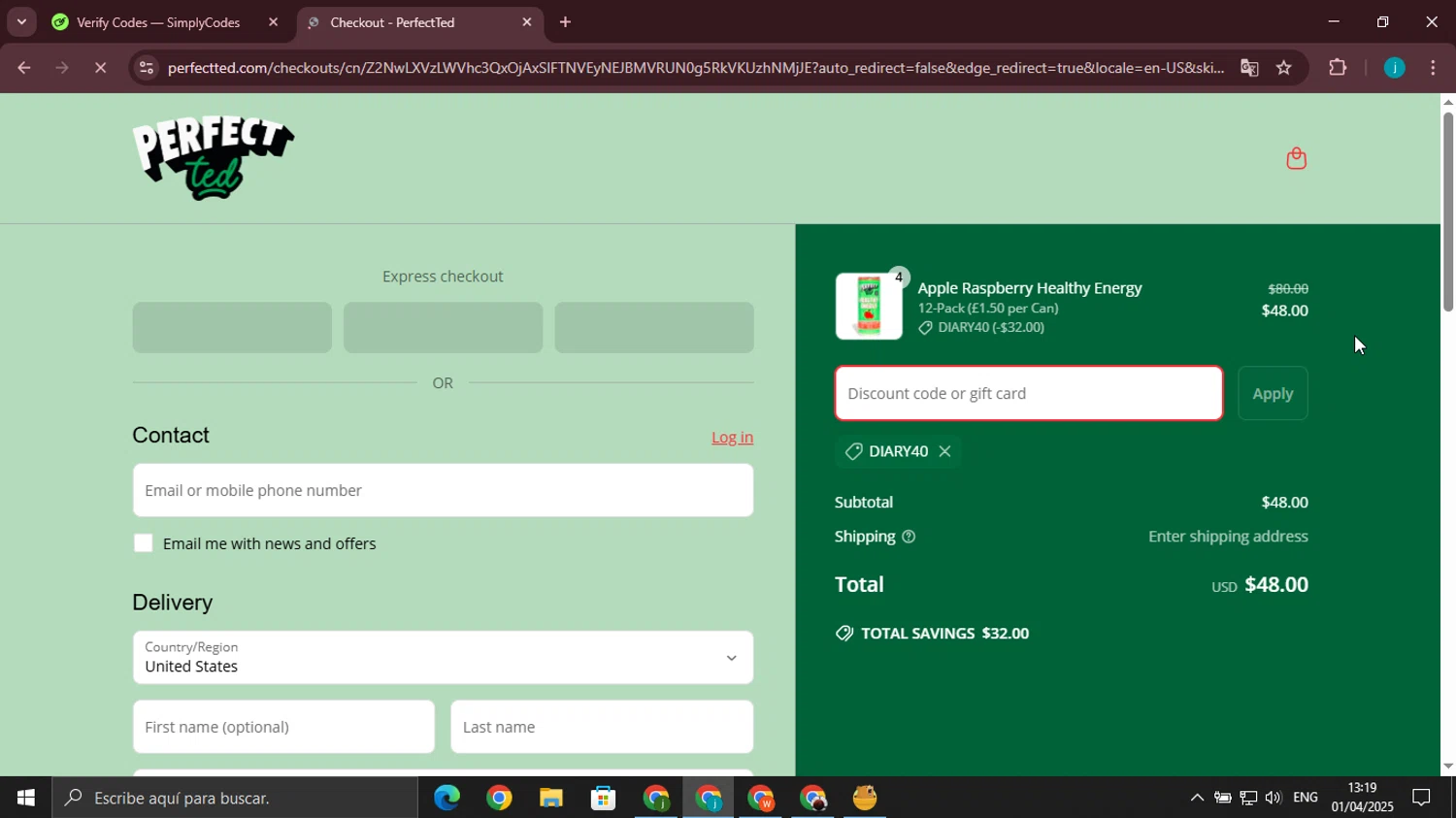Open the shopping bag cart icon

coord(1296,158)
